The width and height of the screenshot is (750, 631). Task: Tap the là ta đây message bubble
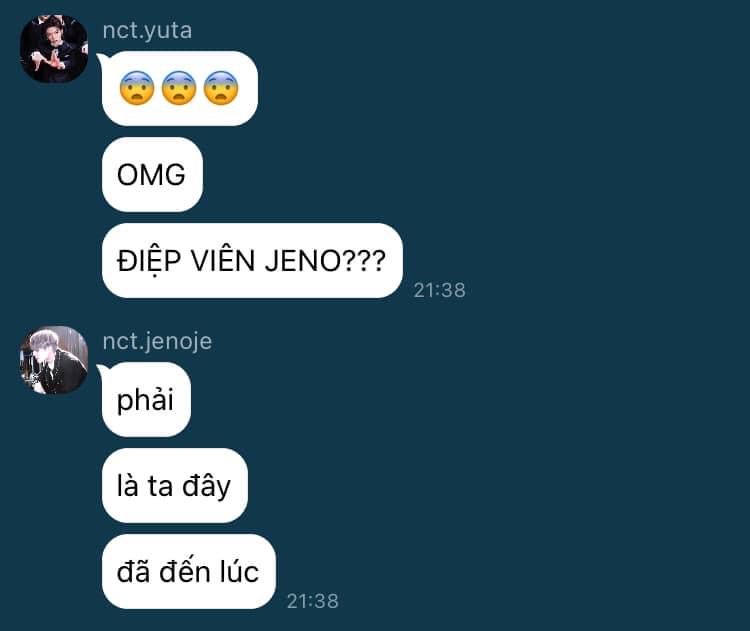coord(175,486)
